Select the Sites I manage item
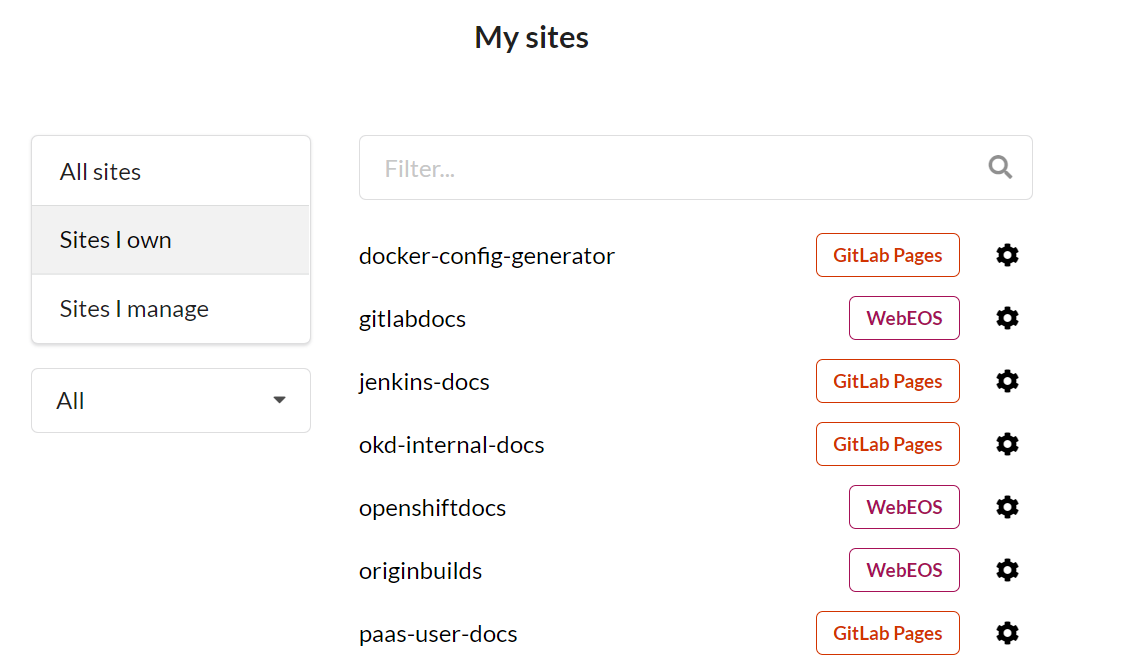Image resolution: width=1141 pixels, height=663 pixels. click(171, 309)
